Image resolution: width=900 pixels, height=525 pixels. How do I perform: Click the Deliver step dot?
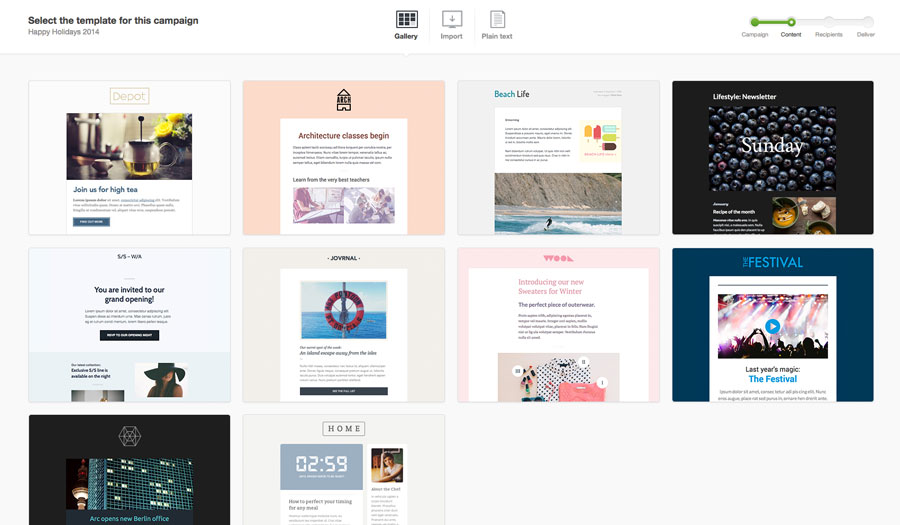point(868,22)
